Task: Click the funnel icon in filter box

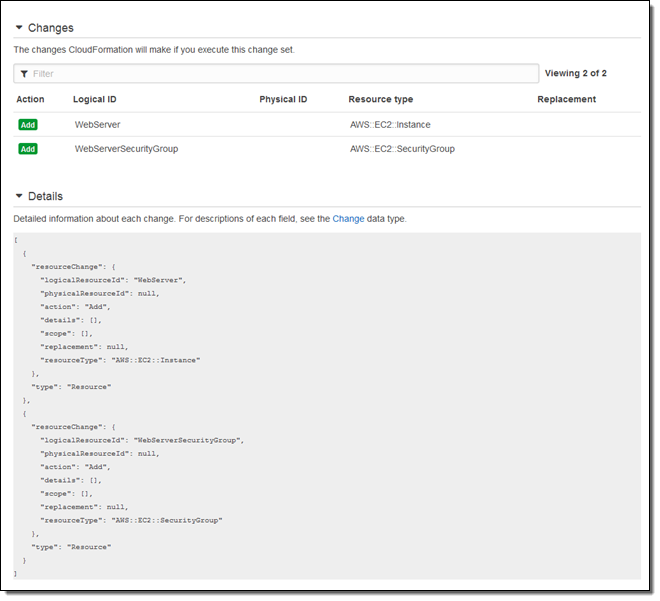Action: click(24, 74)
